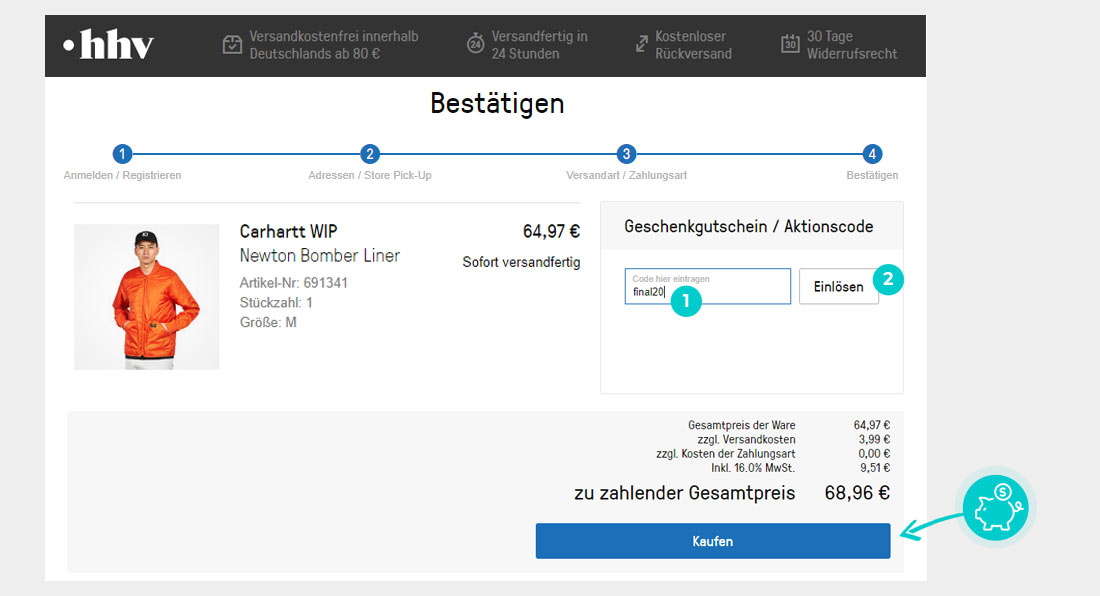Click the 30-day calendar icon

click(x=790, y=43)
